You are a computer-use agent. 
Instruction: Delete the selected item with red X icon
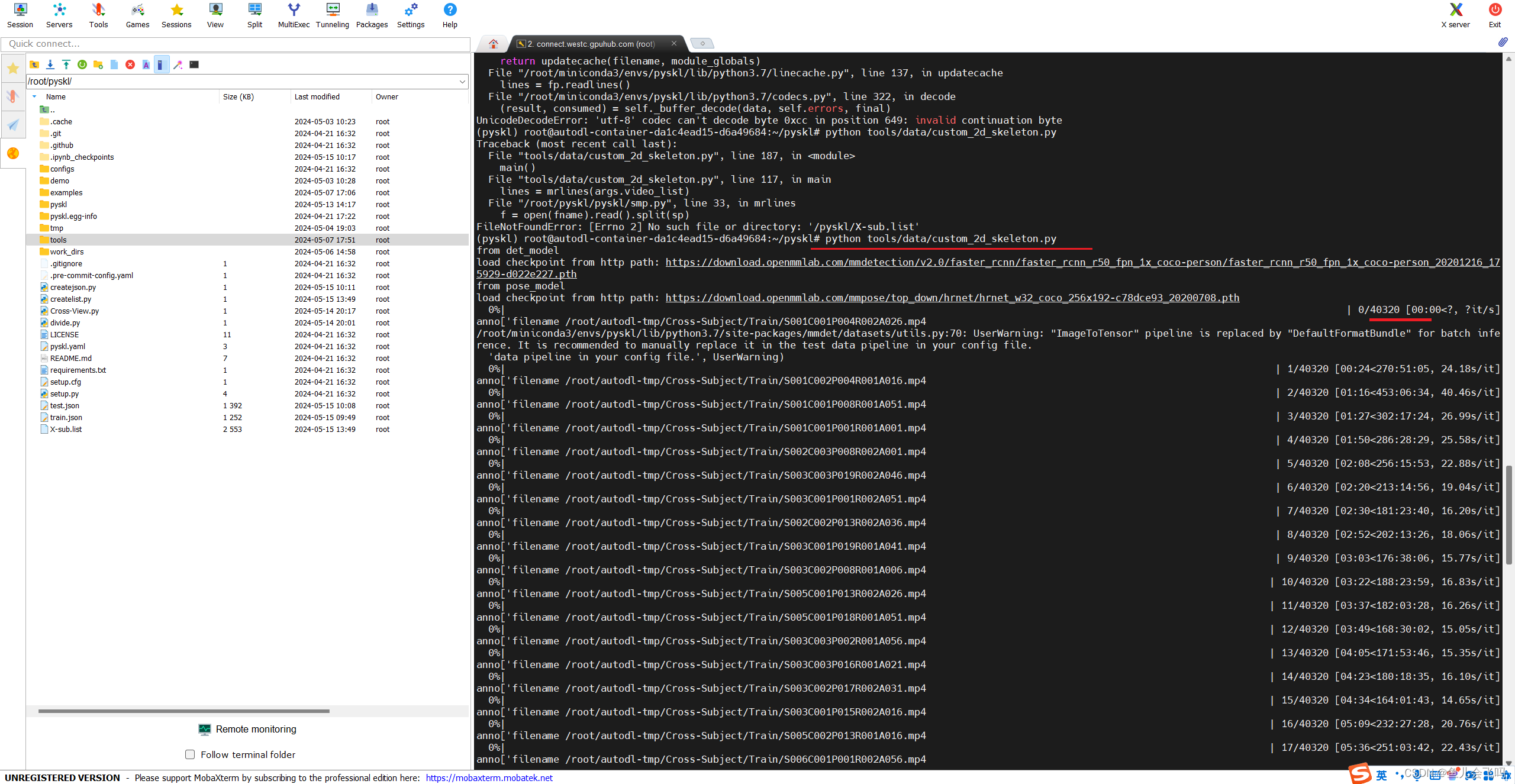(130, 64)
